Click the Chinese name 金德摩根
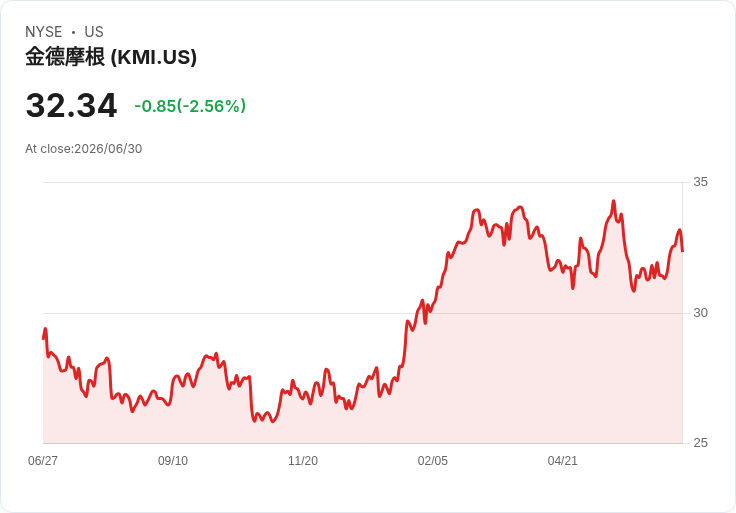The height and width of the screenshot is (513, 736). (x=65, y=57)
